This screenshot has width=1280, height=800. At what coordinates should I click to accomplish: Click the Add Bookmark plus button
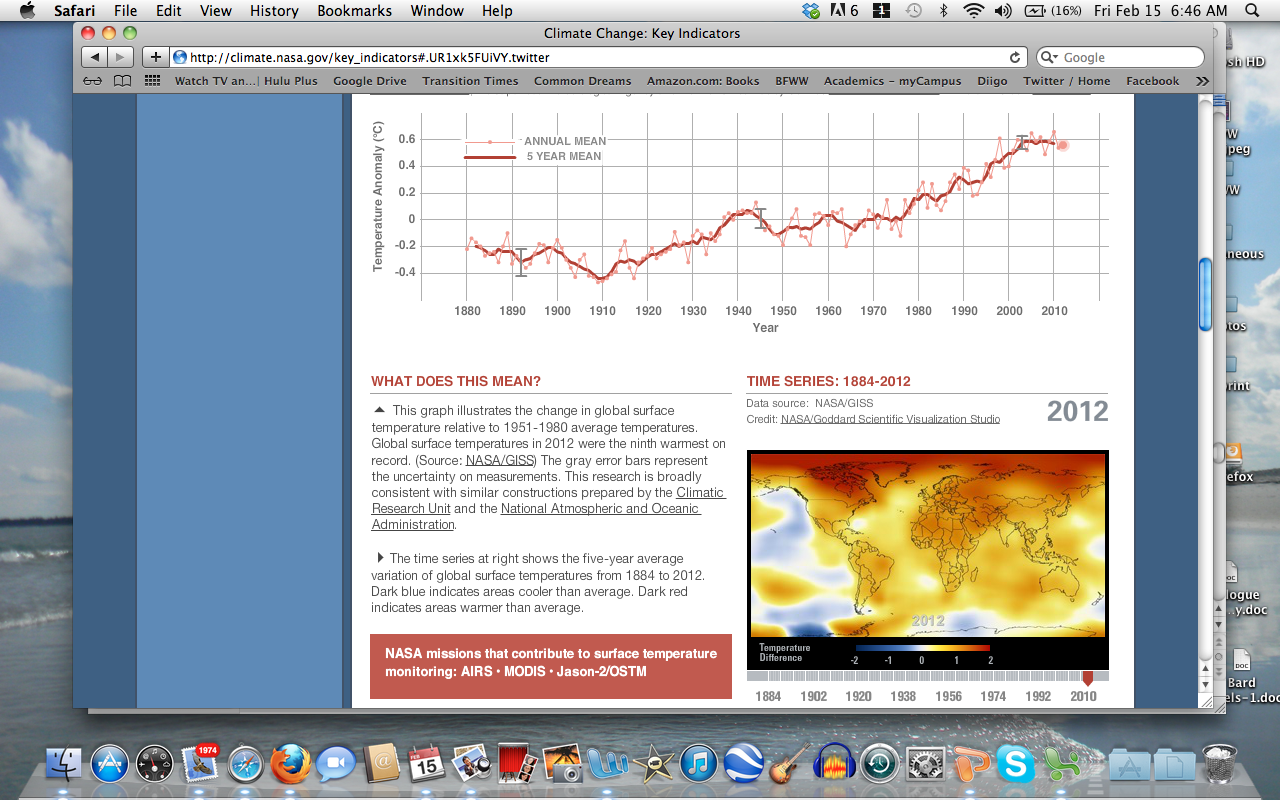155,57
